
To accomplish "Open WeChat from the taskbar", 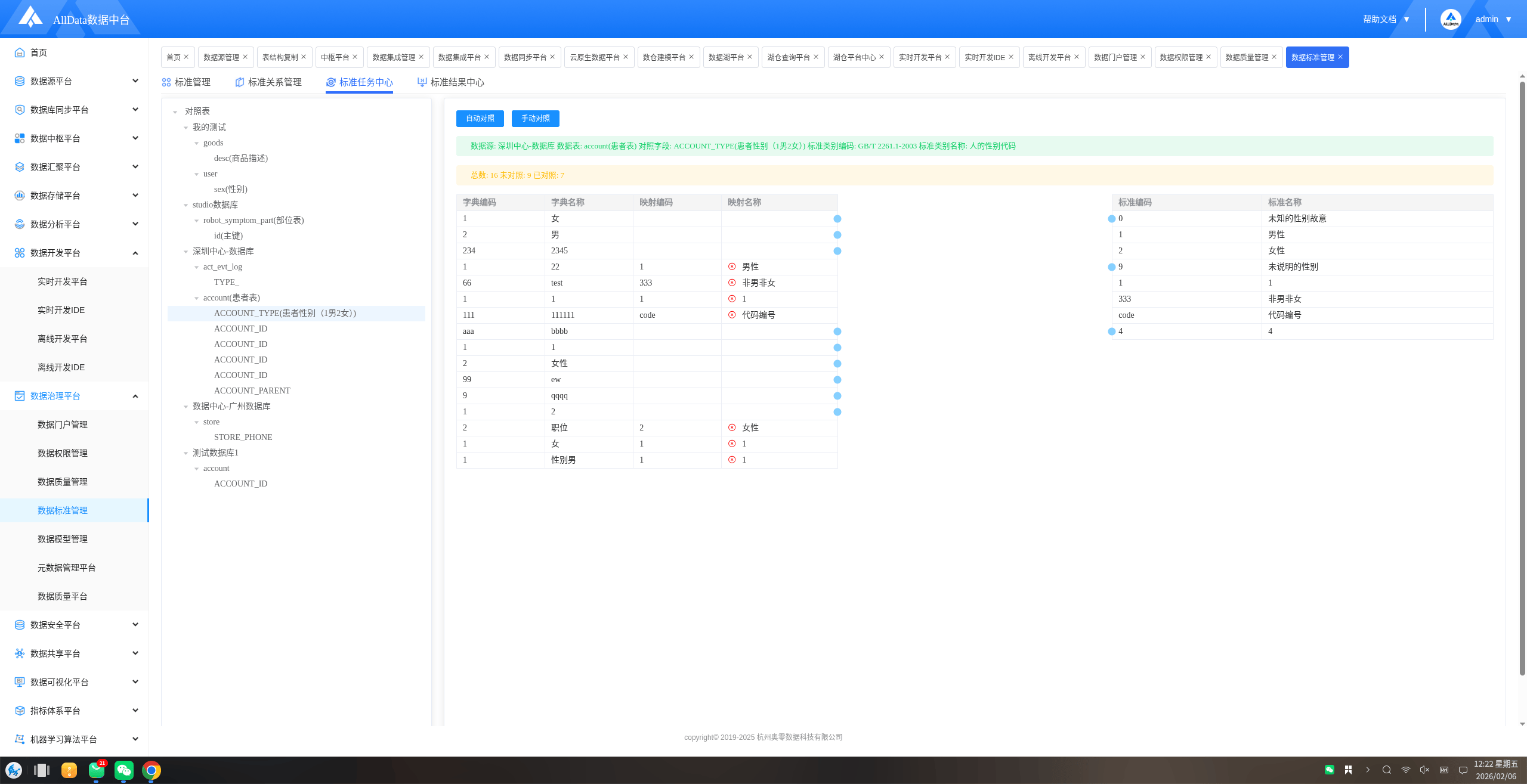I will [x=124, y=770].
